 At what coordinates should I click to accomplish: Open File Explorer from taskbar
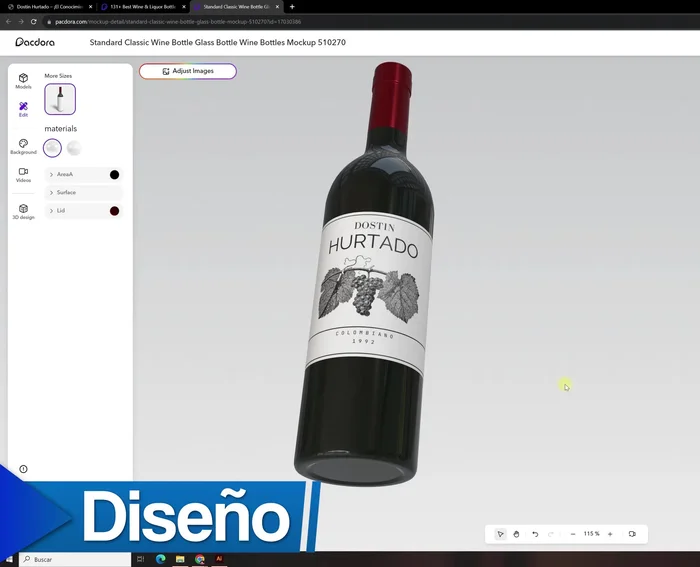(x=180, y=559)
